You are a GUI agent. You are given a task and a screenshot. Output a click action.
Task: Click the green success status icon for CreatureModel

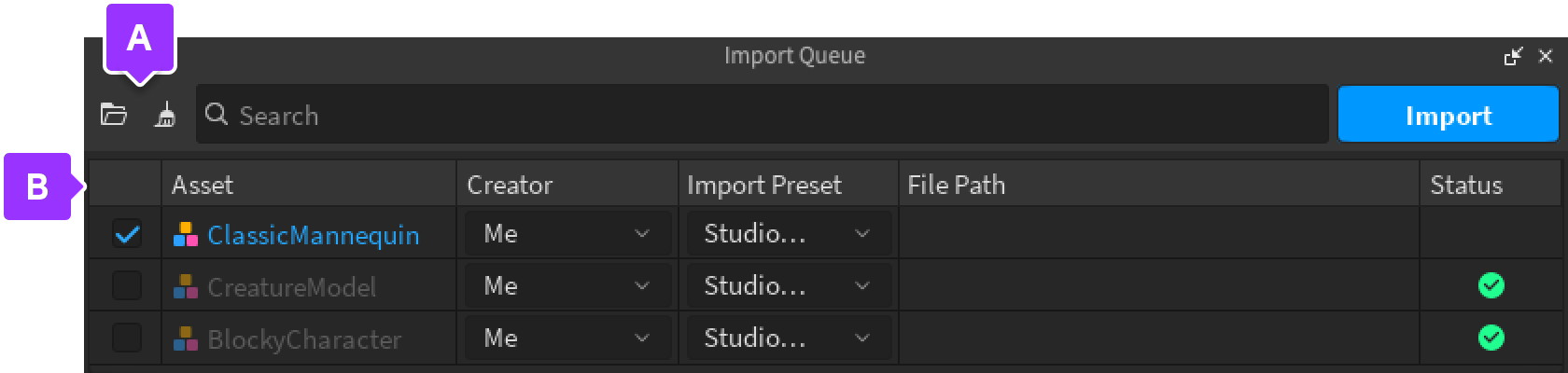pos(1491,285)
